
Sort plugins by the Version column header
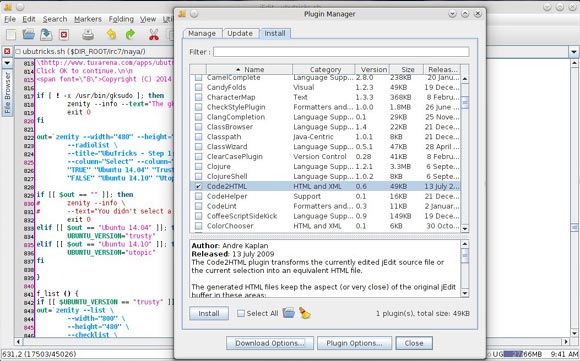[x=372, y=70]
